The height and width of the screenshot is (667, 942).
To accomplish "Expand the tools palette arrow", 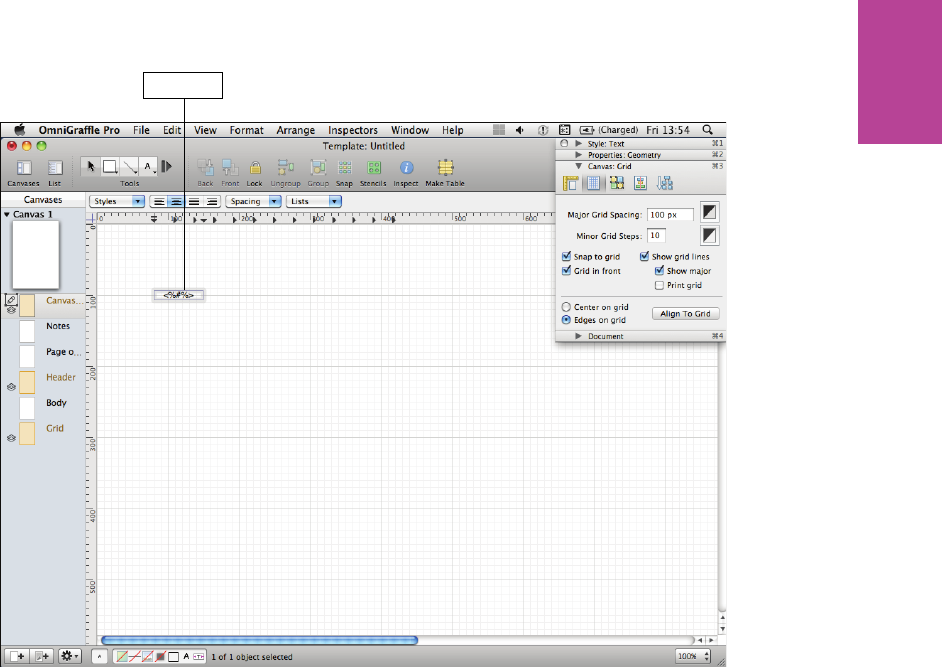I will pos(167,166).
